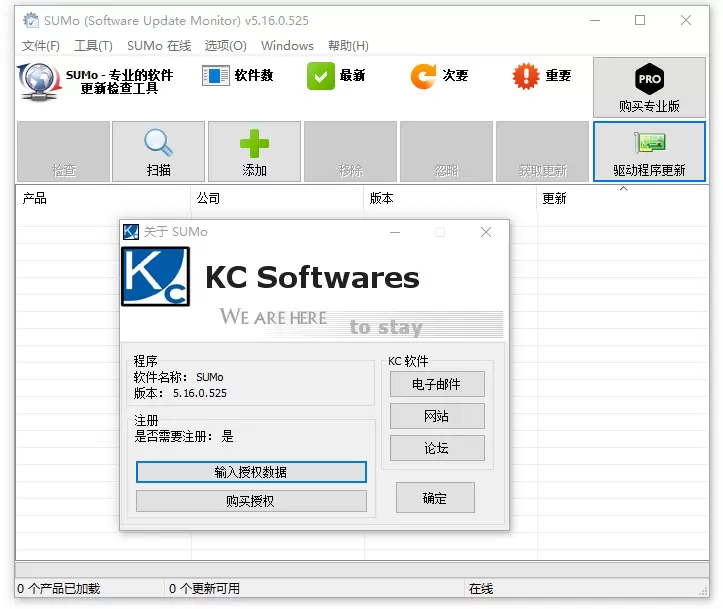Open the 文件(F) menu

[x=41, y=46]
